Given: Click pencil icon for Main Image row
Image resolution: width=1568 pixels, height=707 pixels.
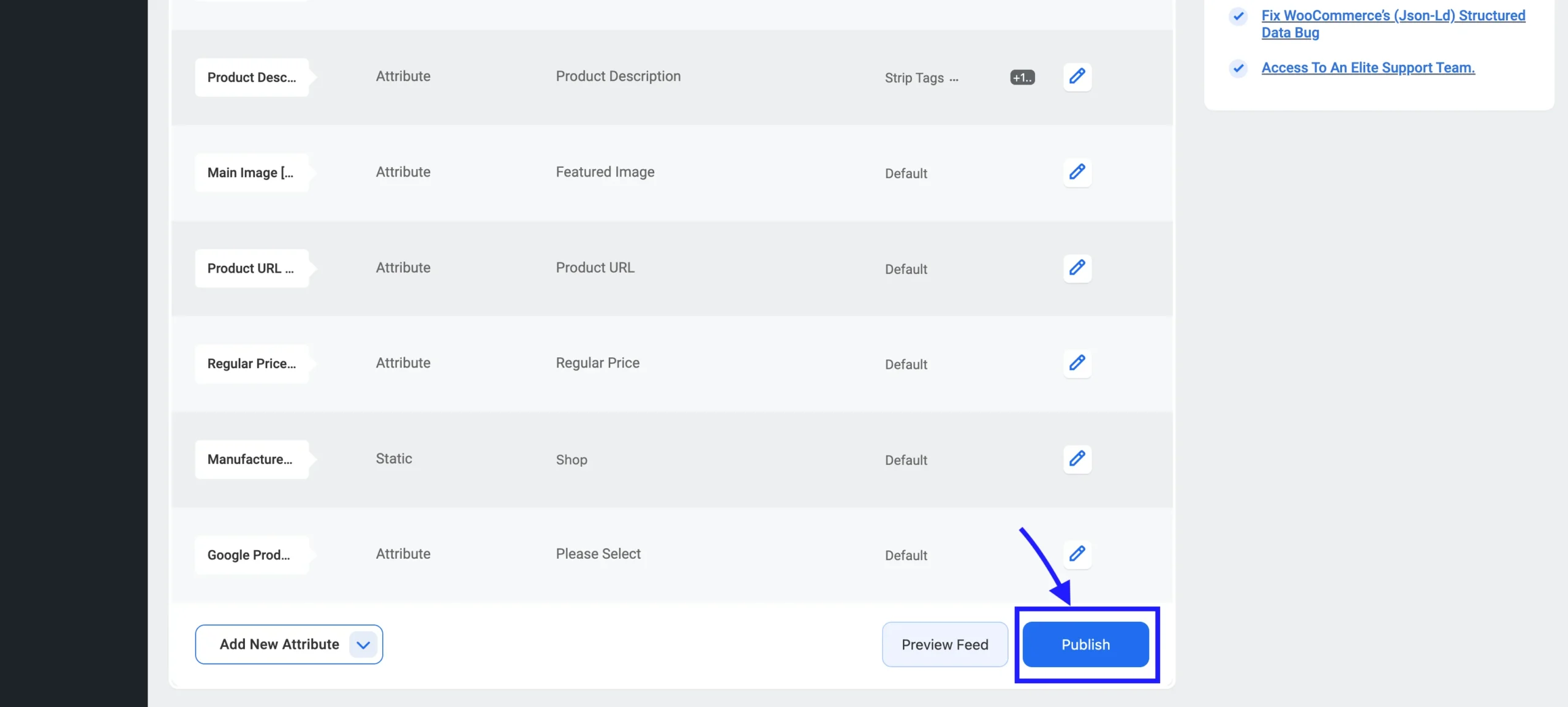Looking at the screenshot, I should pyautogui.click(x=1077, y=172).
